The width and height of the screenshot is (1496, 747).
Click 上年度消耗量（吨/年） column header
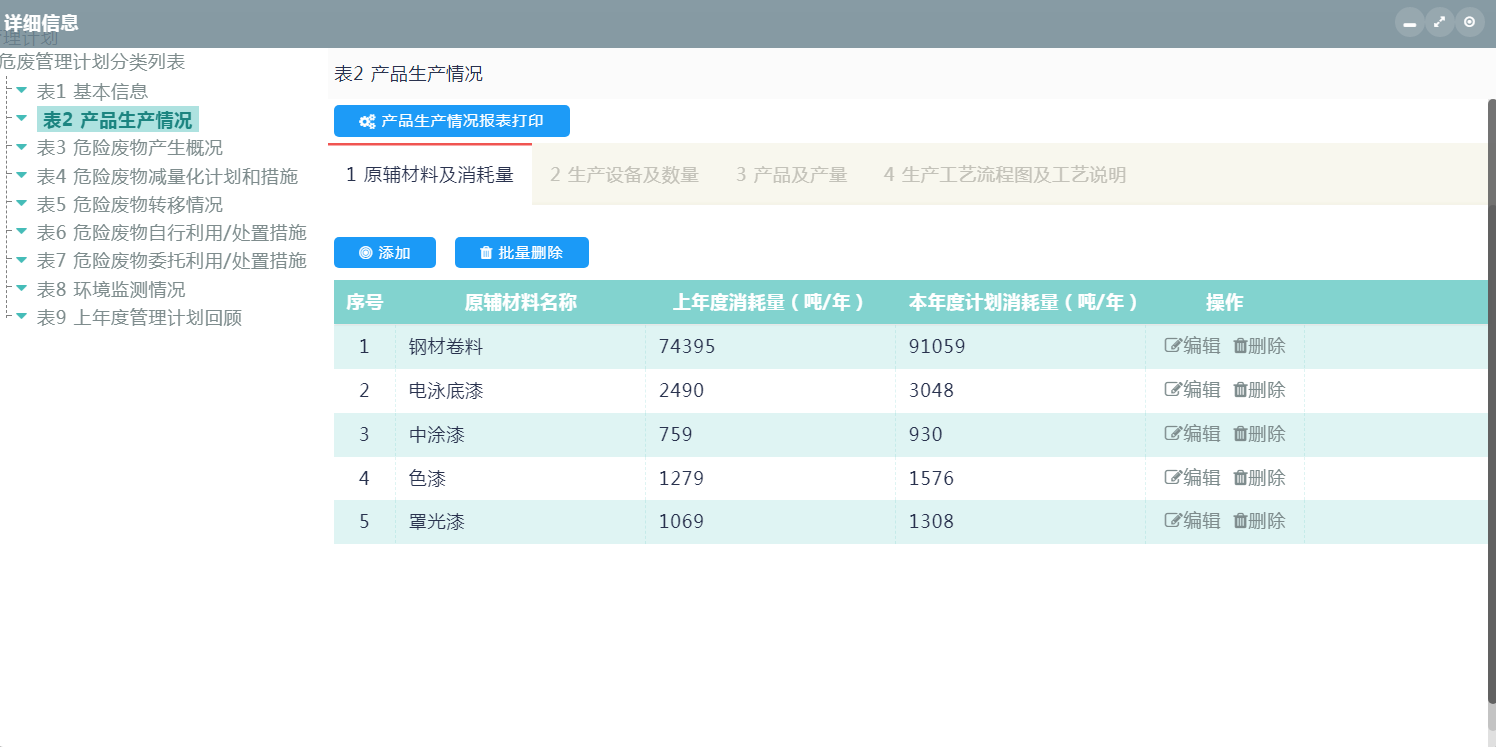(x=770, y=302)
